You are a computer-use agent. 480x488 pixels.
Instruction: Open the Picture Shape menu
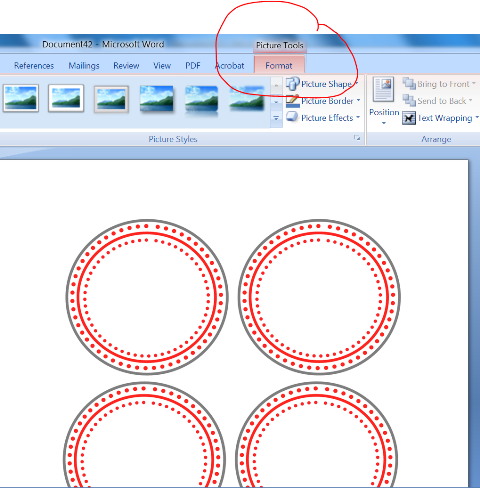coord(322,84)
